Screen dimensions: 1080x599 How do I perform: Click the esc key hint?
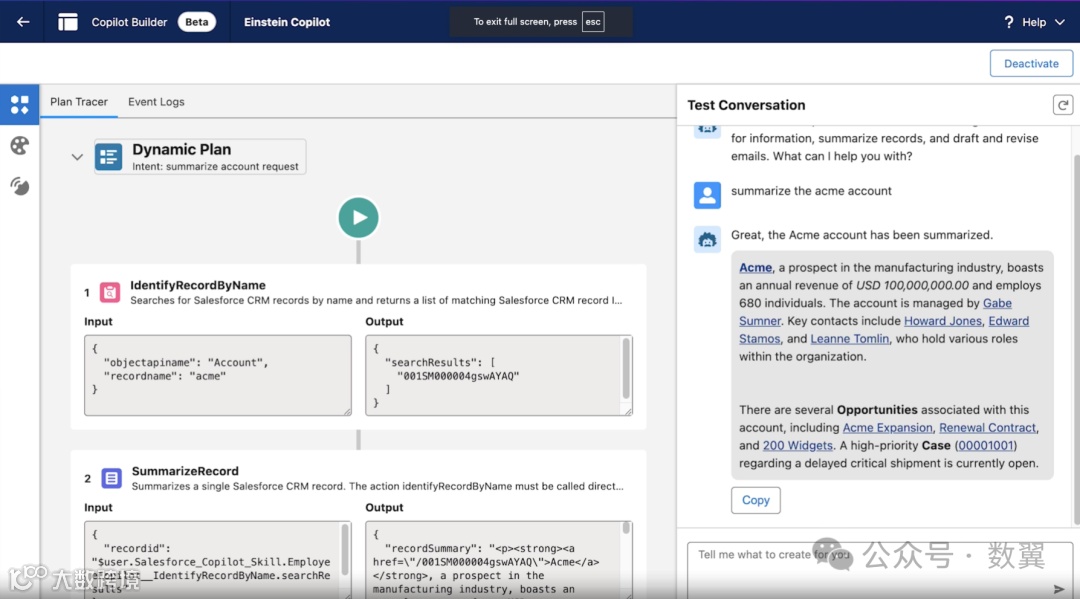593,21
